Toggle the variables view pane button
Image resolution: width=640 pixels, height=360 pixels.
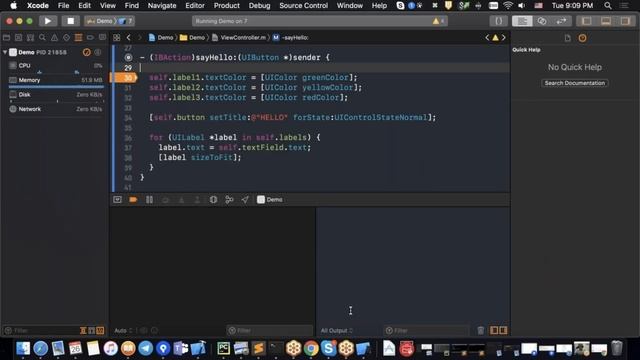[494, 330]
